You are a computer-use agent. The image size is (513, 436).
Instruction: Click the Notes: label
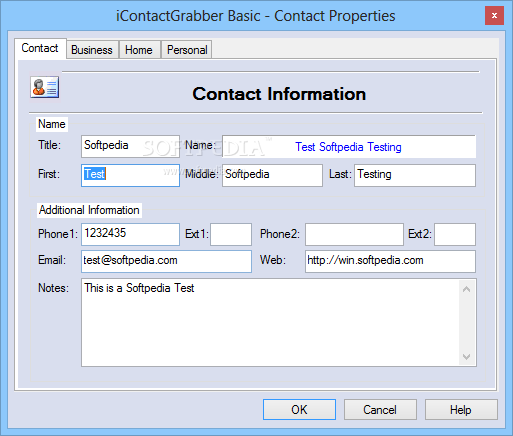pyautogui.click(x=53, y=288)
